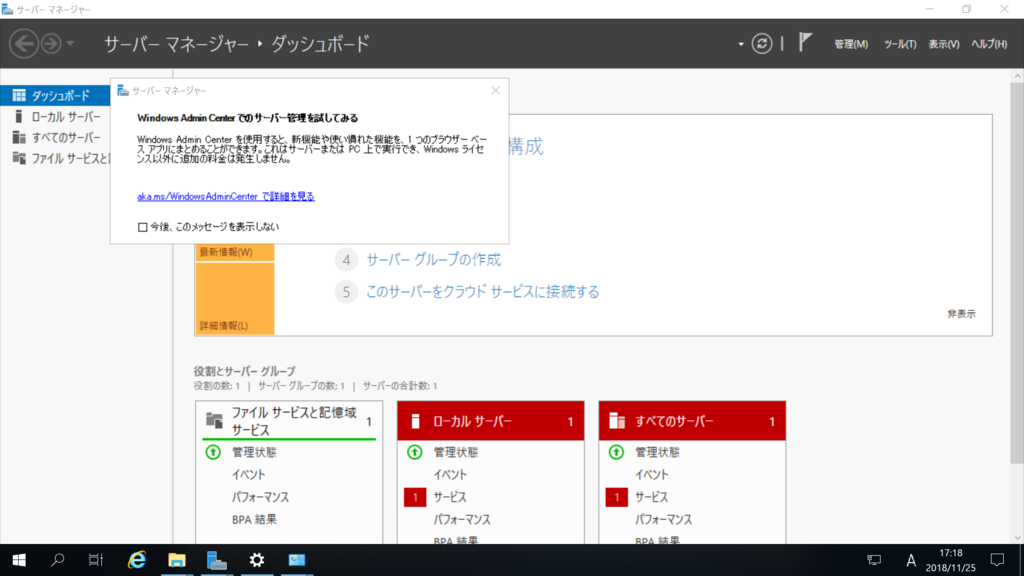Open イベント in the ファイル サービス tile
This screenshot has height=576, width=1024.
point(248,475)
